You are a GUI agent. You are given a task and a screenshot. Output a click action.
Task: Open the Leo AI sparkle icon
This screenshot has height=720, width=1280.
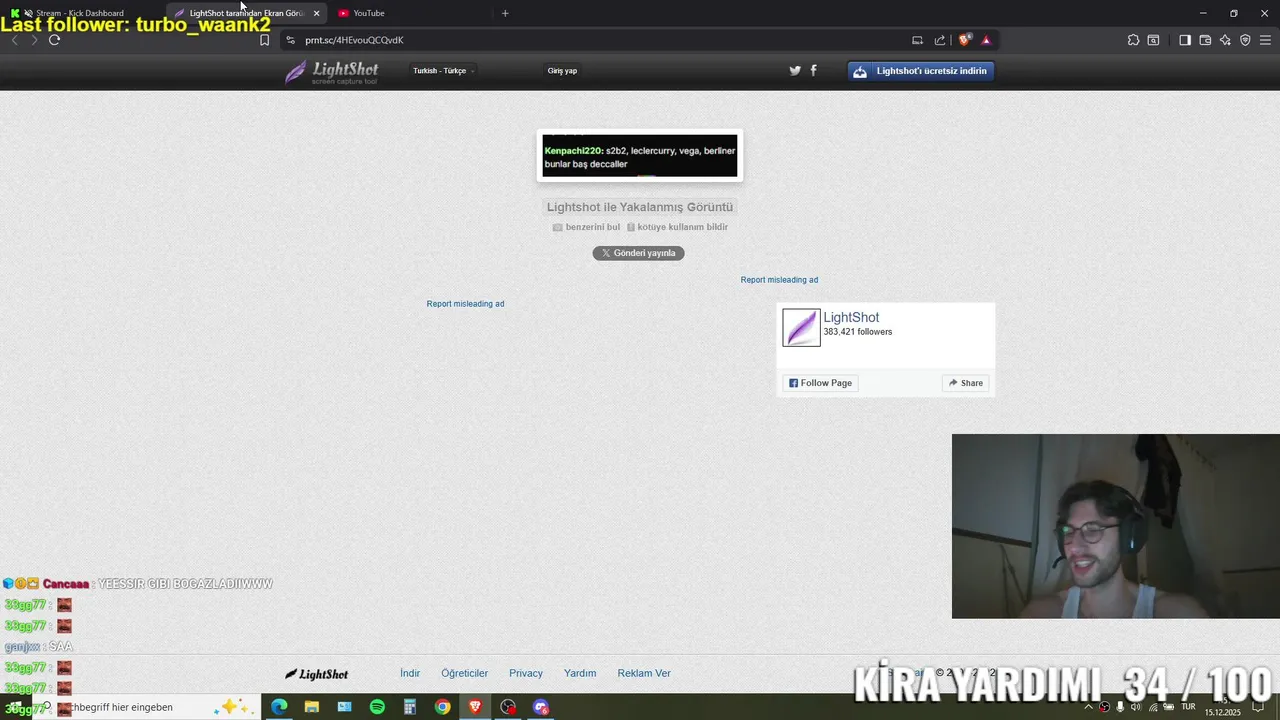[1225, 40]
